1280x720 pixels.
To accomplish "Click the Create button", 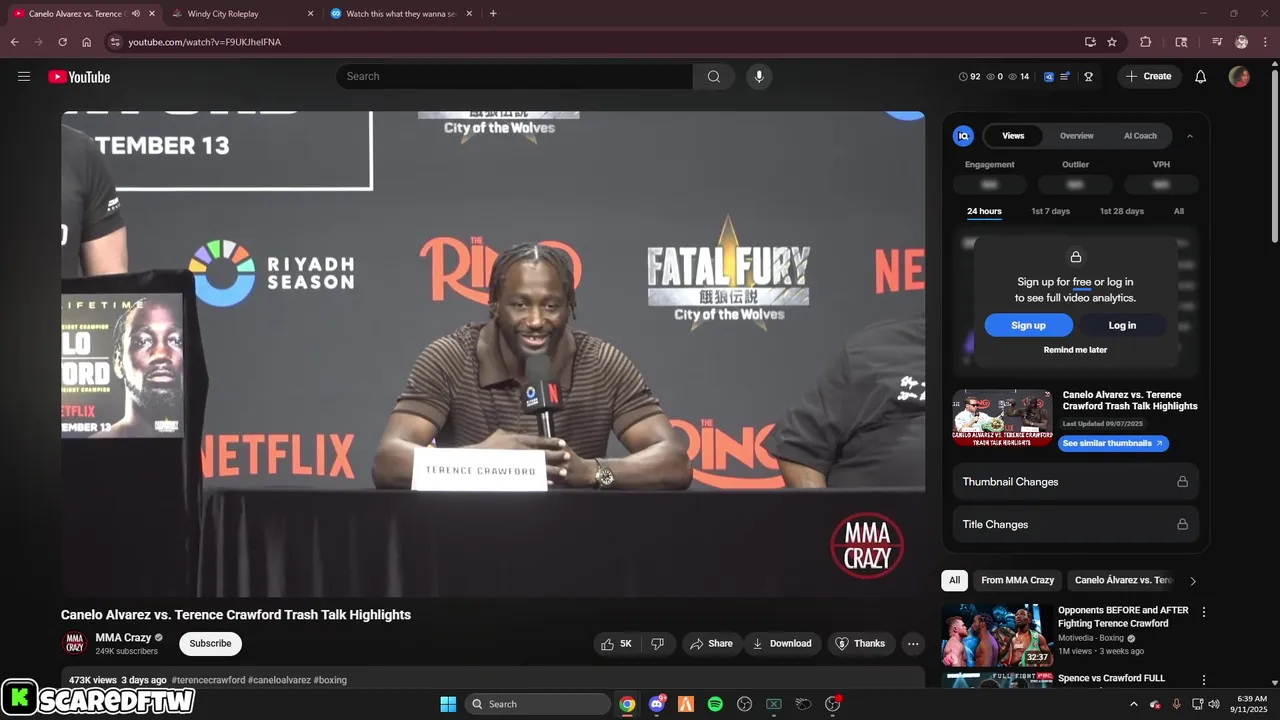I will pos(1149,76).
